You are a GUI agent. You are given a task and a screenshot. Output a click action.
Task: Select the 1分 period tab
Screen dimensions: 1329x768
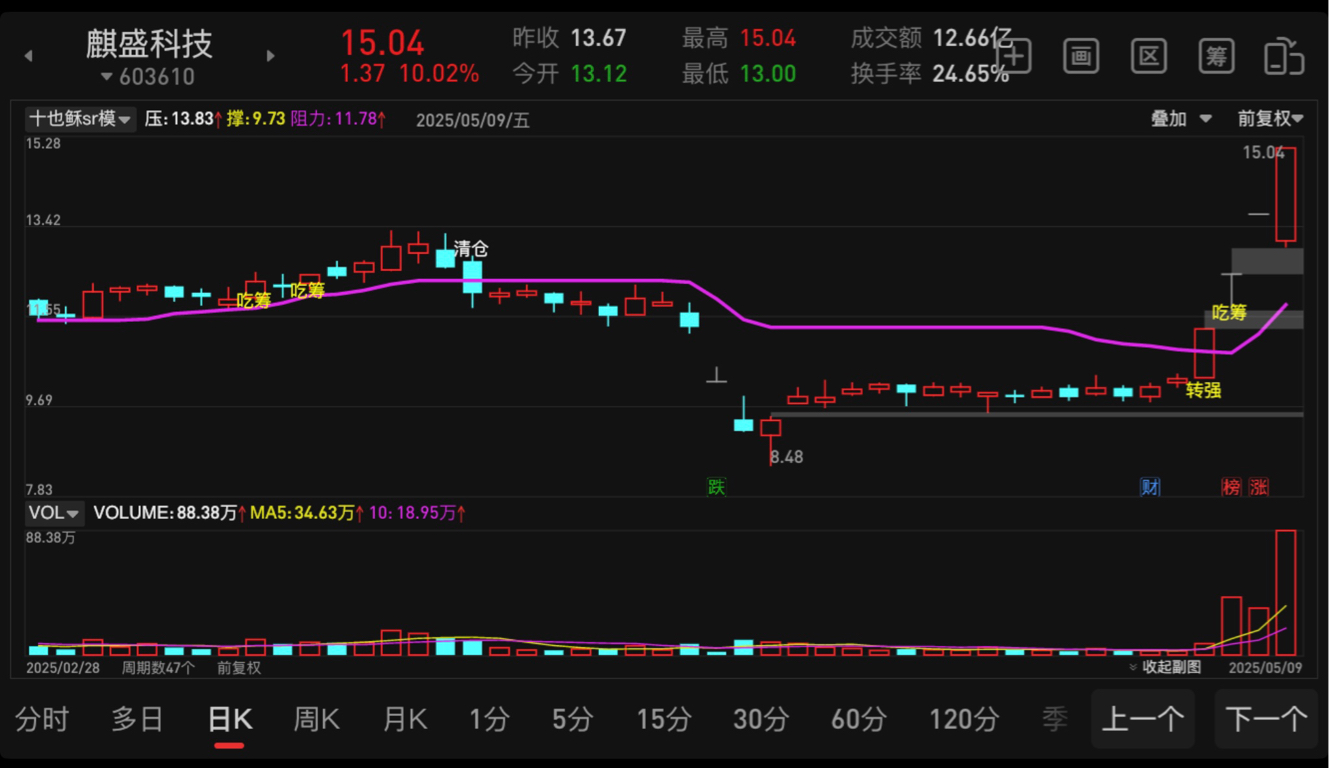pos(489,718)
